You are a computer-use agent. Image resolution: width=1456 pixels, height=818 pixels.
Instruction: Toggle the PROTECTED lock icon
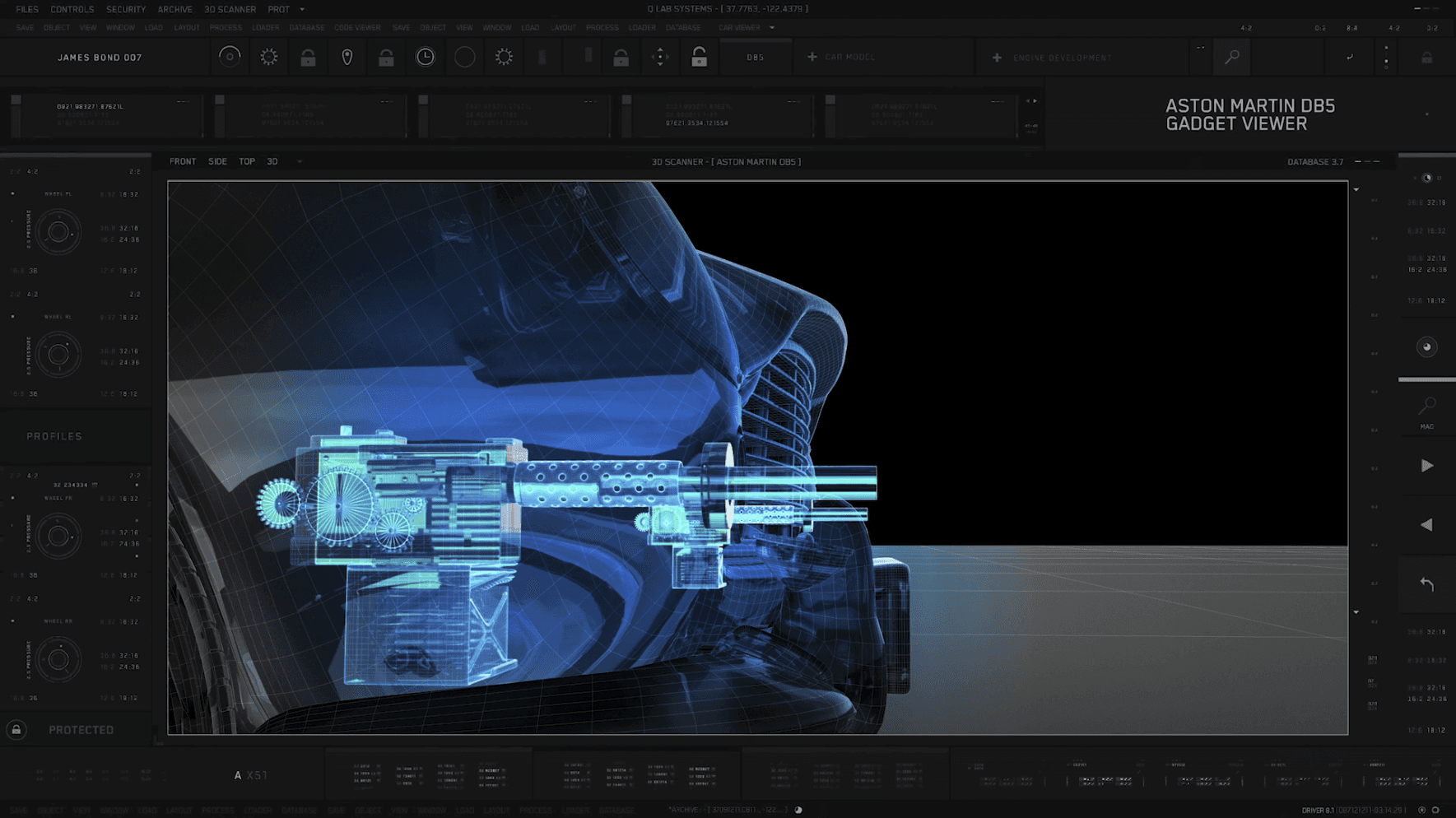(x=16, y=730)
